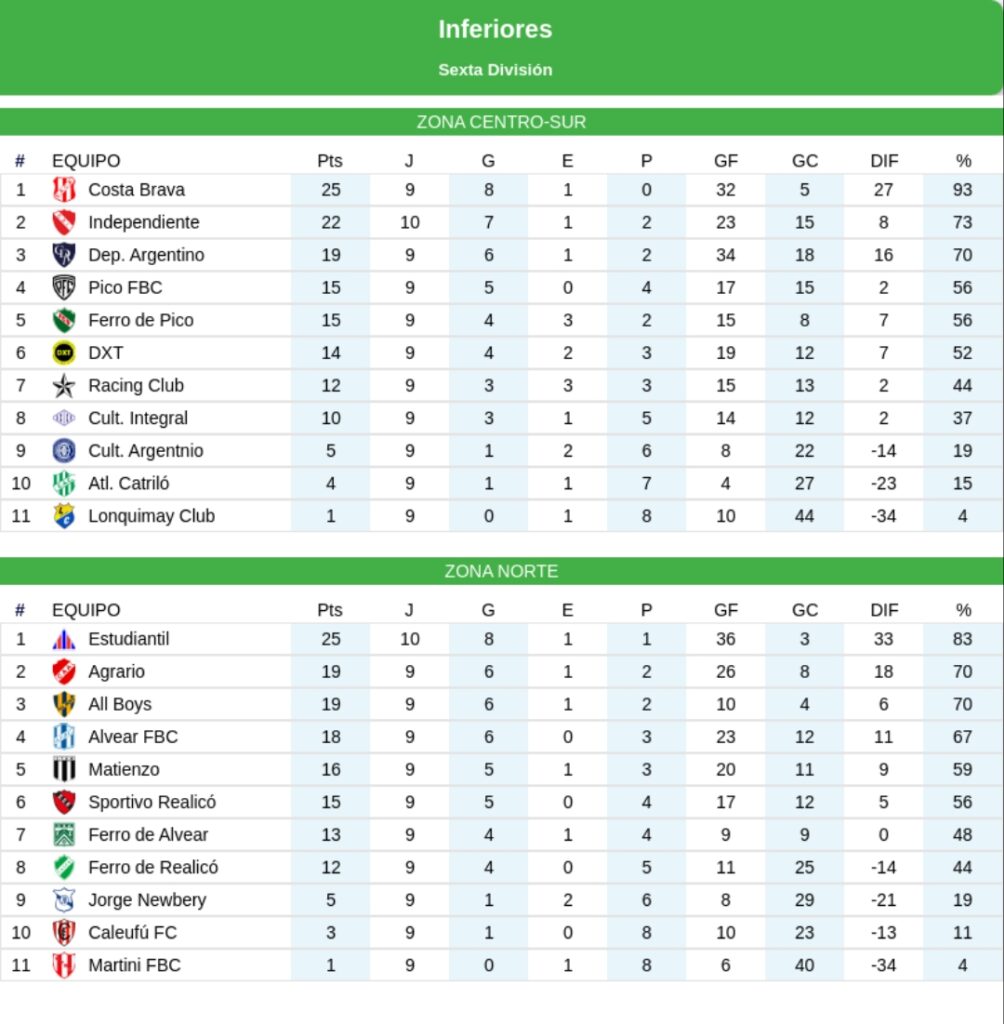Click the Lonquimay Club crest
This screenshot has height=1024, width=1004.
64,516
